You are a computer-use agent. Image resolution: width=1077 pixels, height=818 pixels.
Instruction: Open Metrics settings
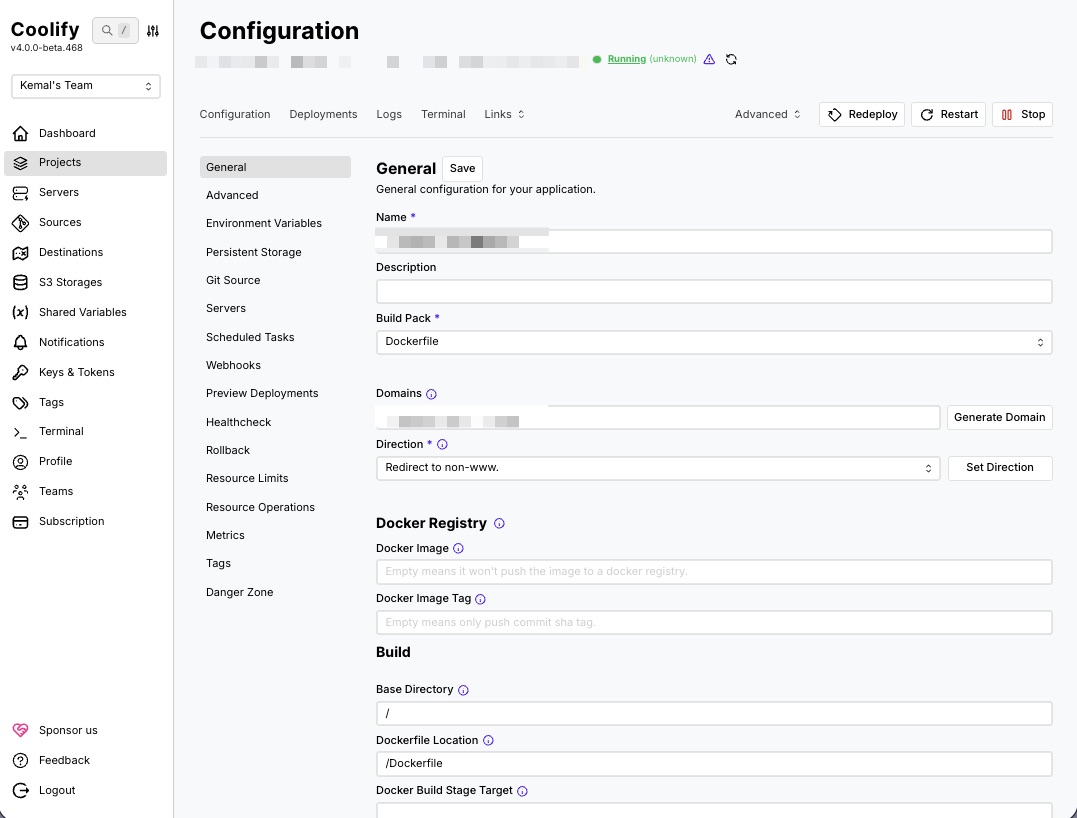[225, 535]
